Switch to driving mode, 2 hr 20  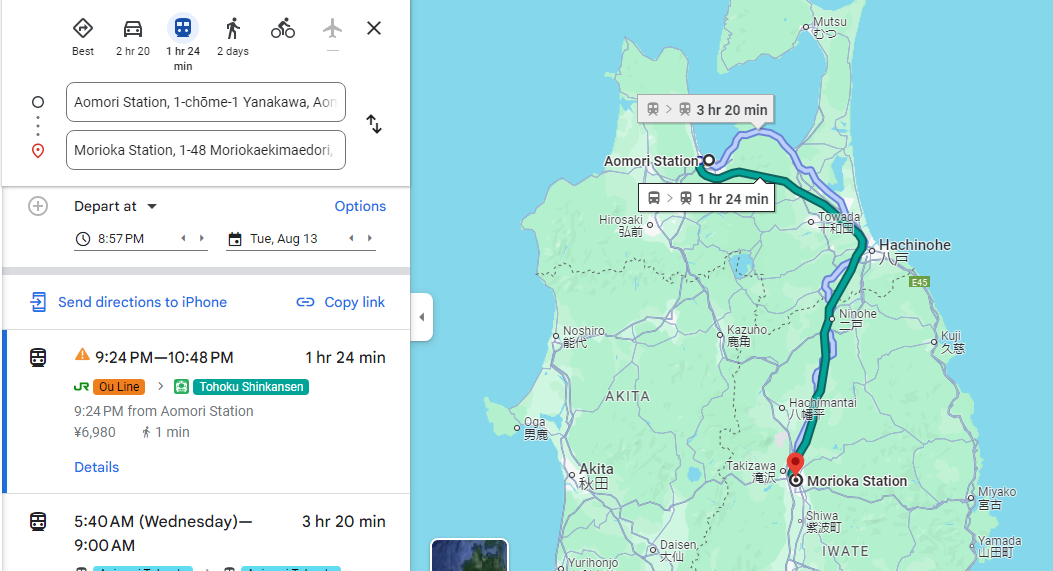[133, 37]
